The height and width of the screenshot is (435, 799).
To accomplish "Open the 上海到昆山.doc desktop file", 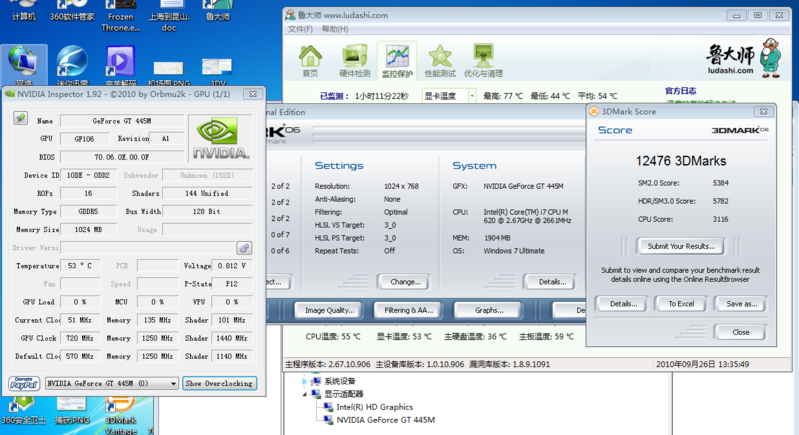I will point(169,15).
